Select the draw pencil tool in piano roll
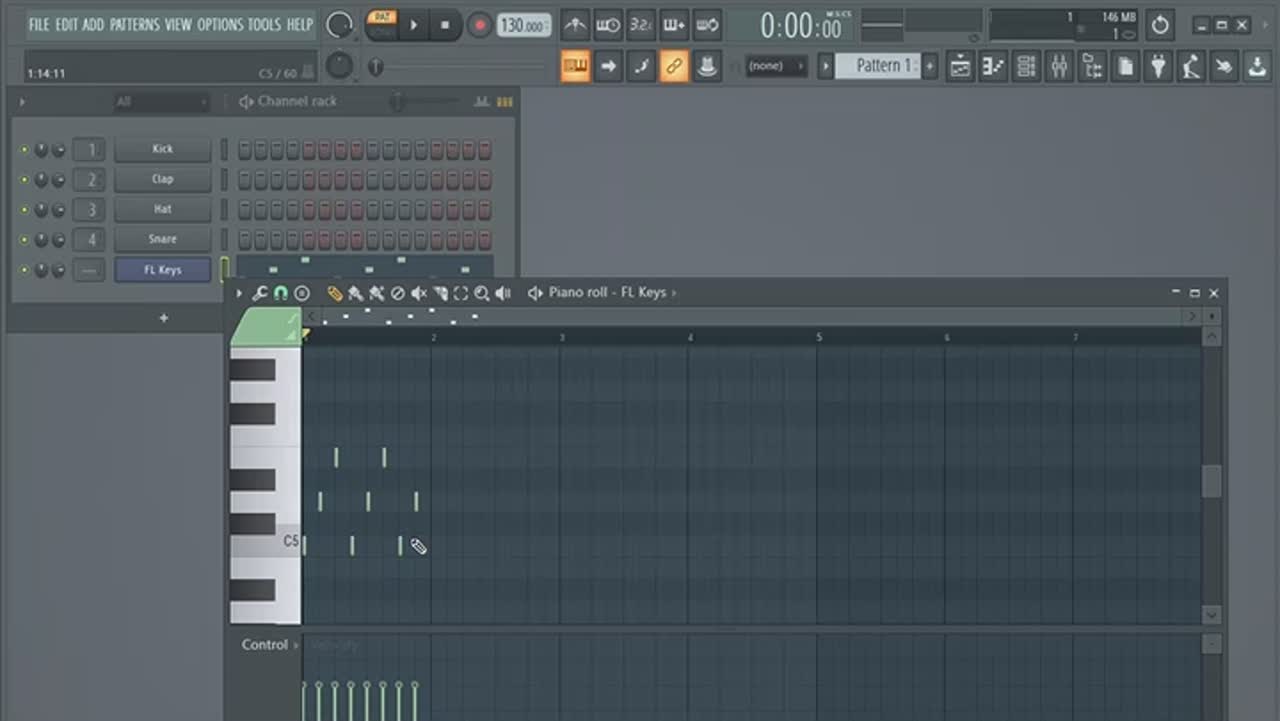The width and height of the screenshot is (1280, 721). click(x=334, y=293)
